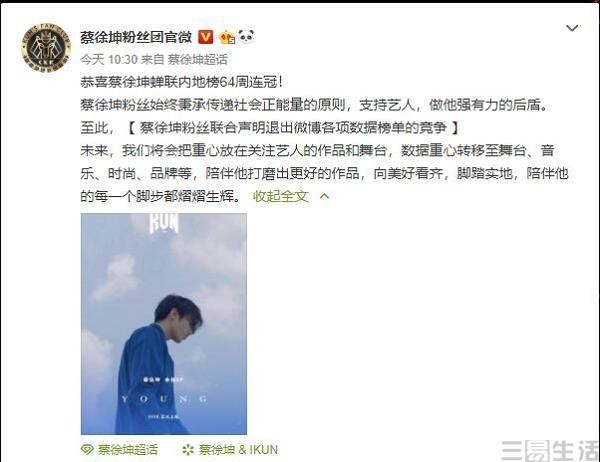This screenshot has width=600, height=462.
Task: Click the bracketed 蔡徐坤粉丝联合声明 headline text
Action: click(x=293, y=128)
